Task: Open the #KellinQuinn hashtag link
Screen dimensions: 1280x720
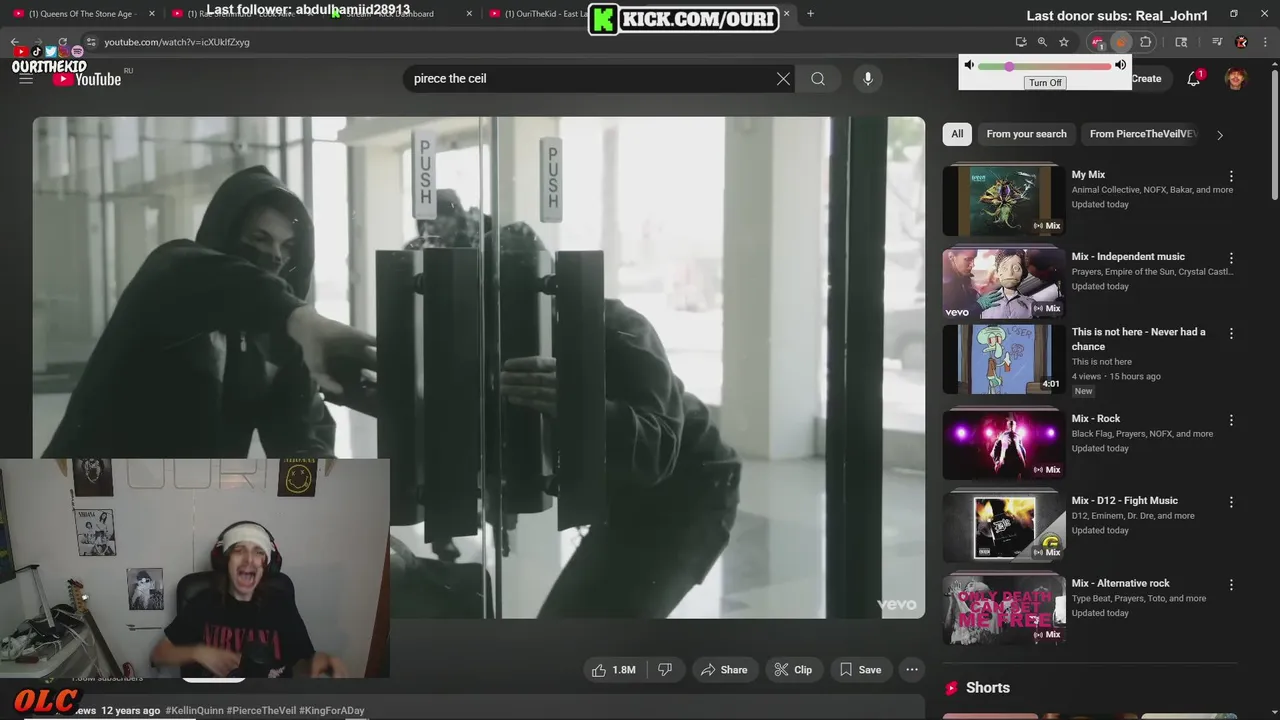Action: (x=195, y=711)
